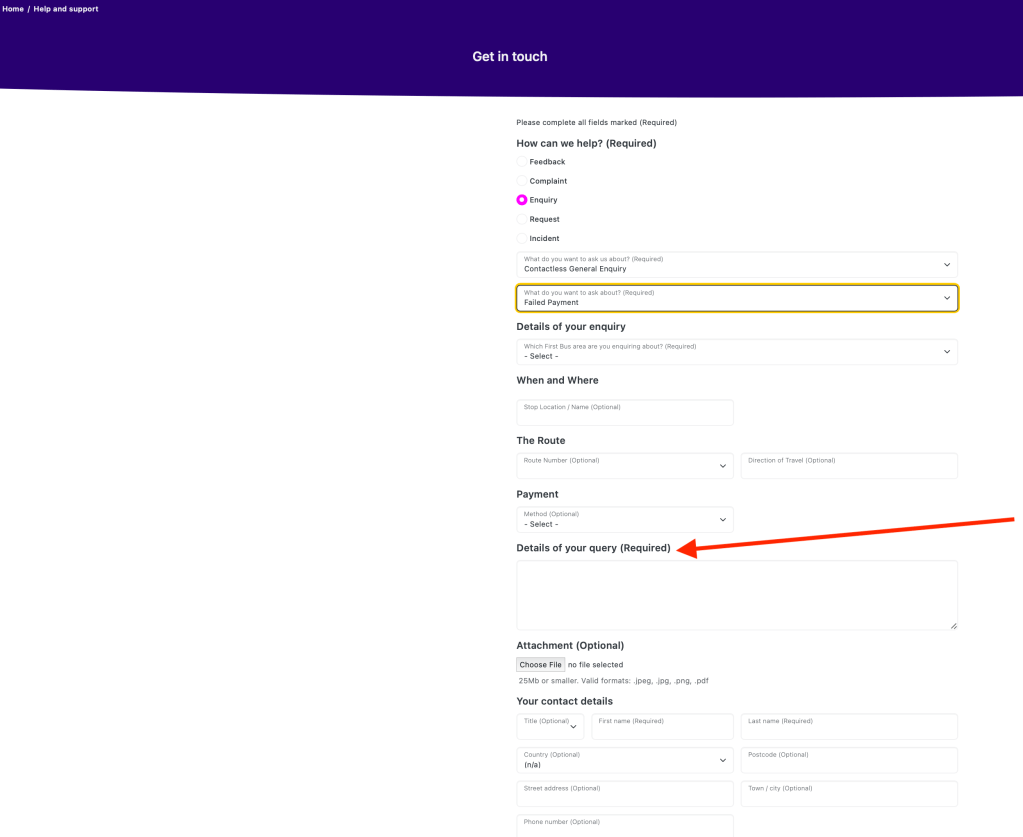The image size is (1023, 837).
Task: Expand the Country dropdown
Action: pyautogui.click(x=624, y=760)
